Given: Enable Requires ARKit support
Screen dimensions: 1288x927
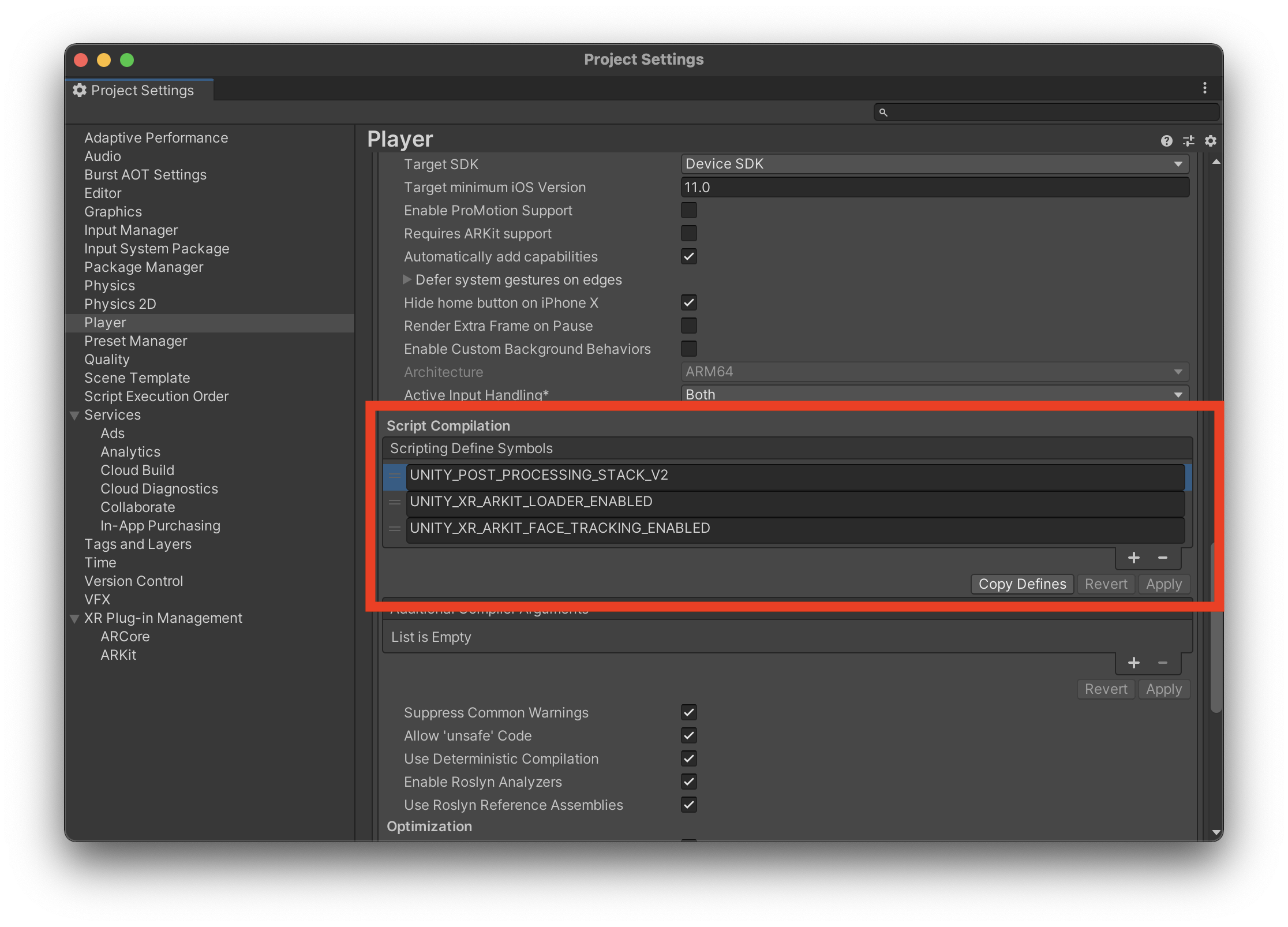Looking at the screenshot, I should pyautogui.click(x=689, y=233).
